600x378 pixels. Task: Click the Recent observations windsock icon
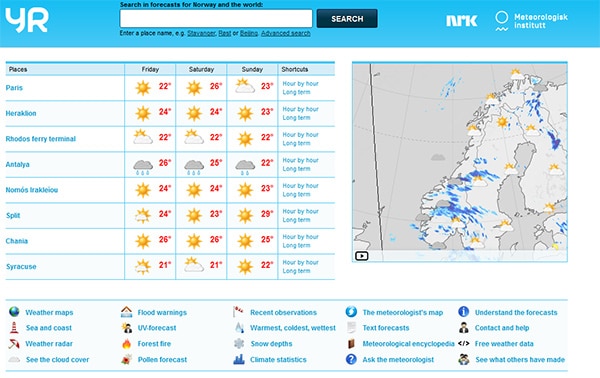(x=238, y=311)
